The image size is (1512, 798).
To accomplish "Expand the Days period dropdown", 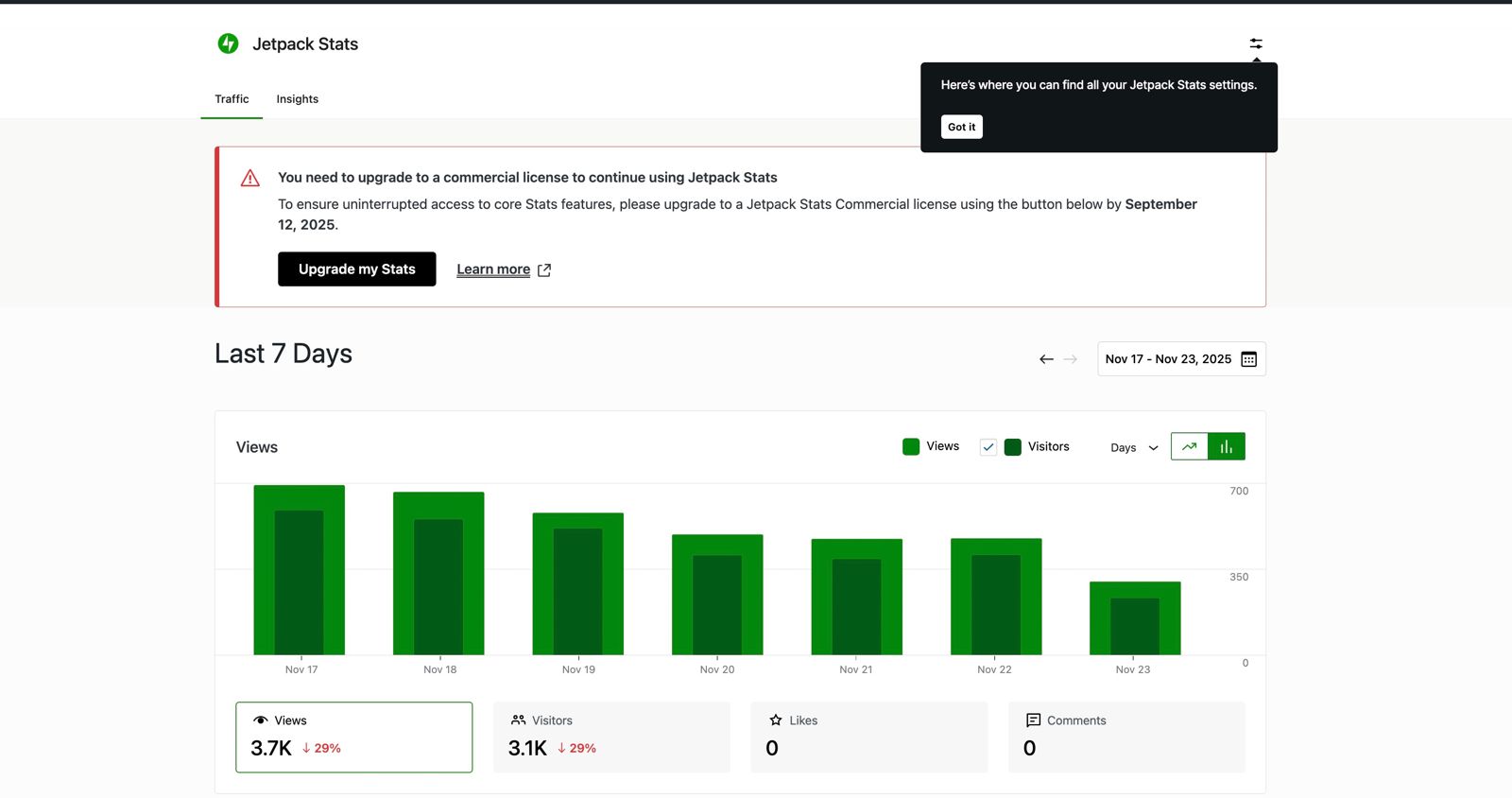I will click(x=1134, y=447).
